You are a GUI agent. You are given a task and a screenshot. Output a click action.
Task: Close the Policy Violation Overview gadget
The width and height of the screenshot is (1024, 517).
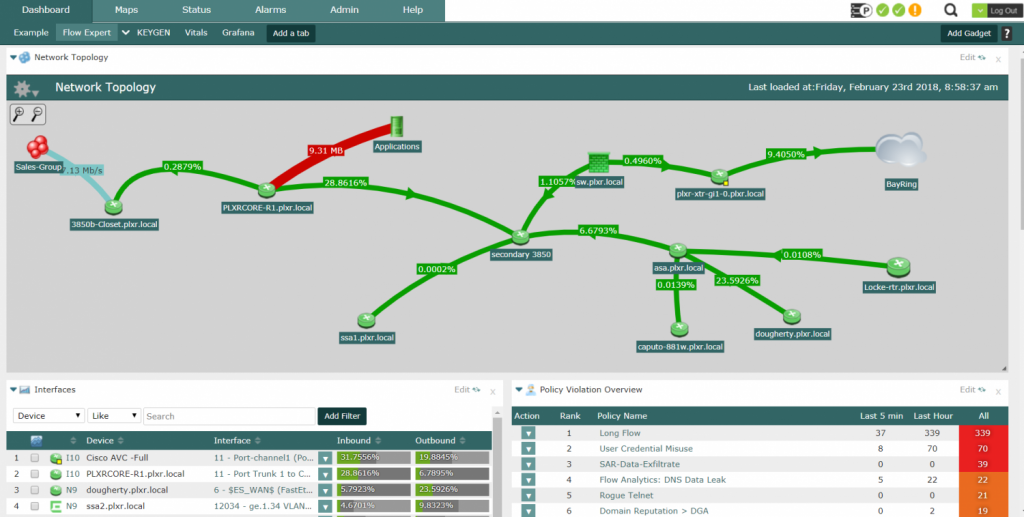pyautogui.click(x=998, y=392)
